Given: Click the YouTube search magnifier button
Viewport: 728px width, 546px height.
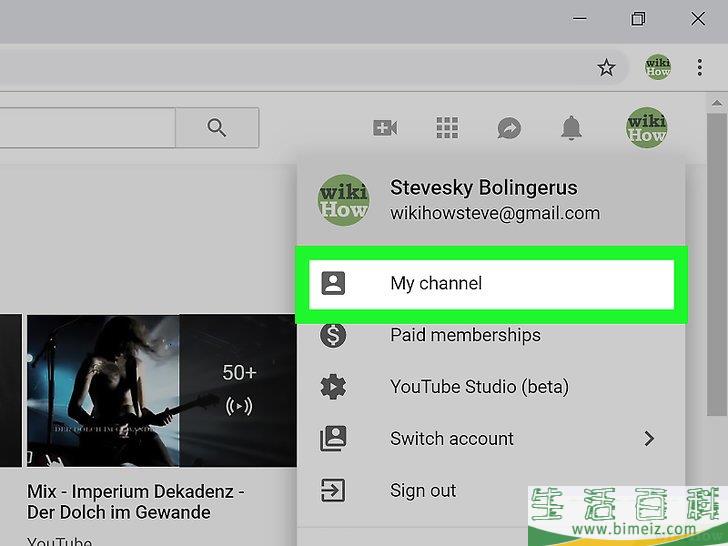Looking at the screenshot, I should click(x=217, y=128).
